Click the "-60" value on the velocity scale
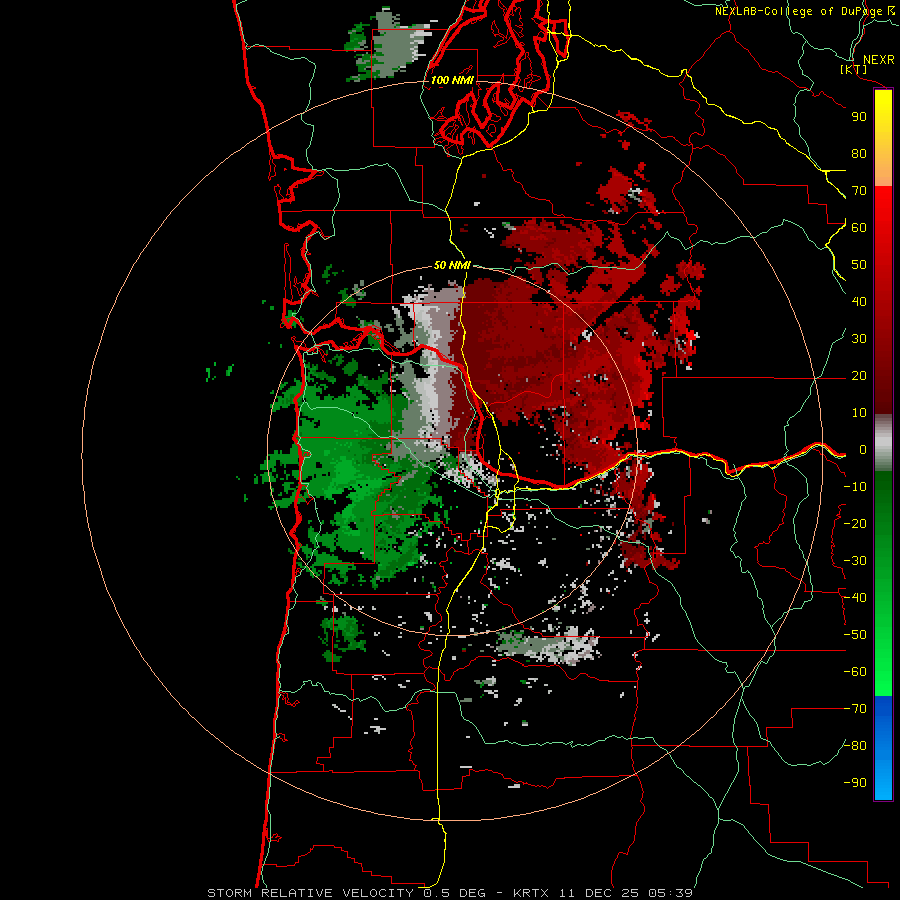The height and width of the screenshot is (900, 900). [x=855, y=672]
